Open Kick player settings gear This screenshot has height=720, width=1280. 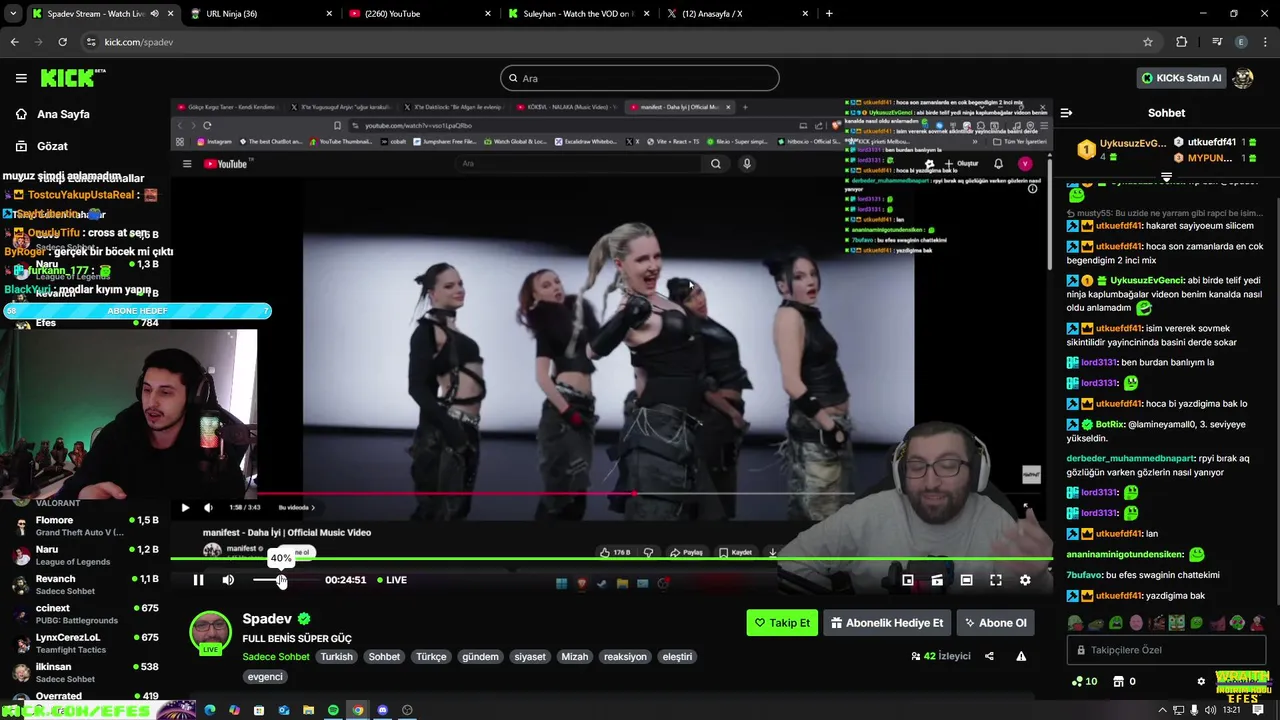(1025, 580)
